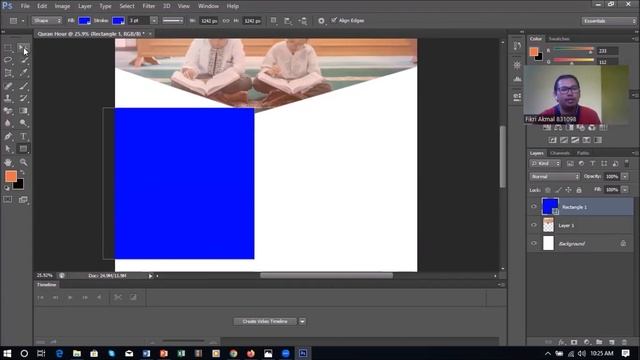Select the History Brush tool
The width and height of the screenshot is (640, 360).
23,98
